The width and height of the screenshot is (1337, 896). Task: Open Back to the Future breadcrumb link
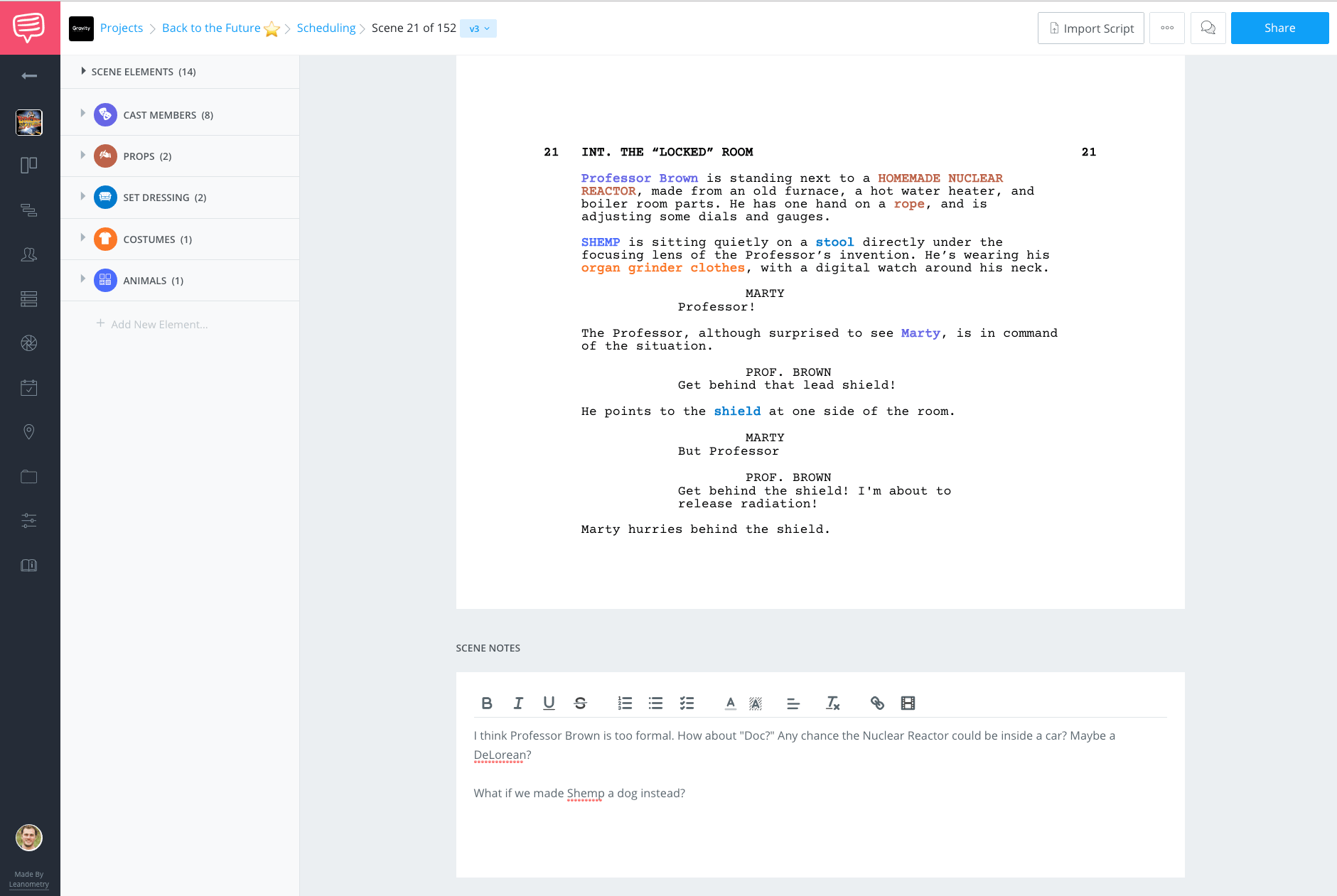coord(211,28)
